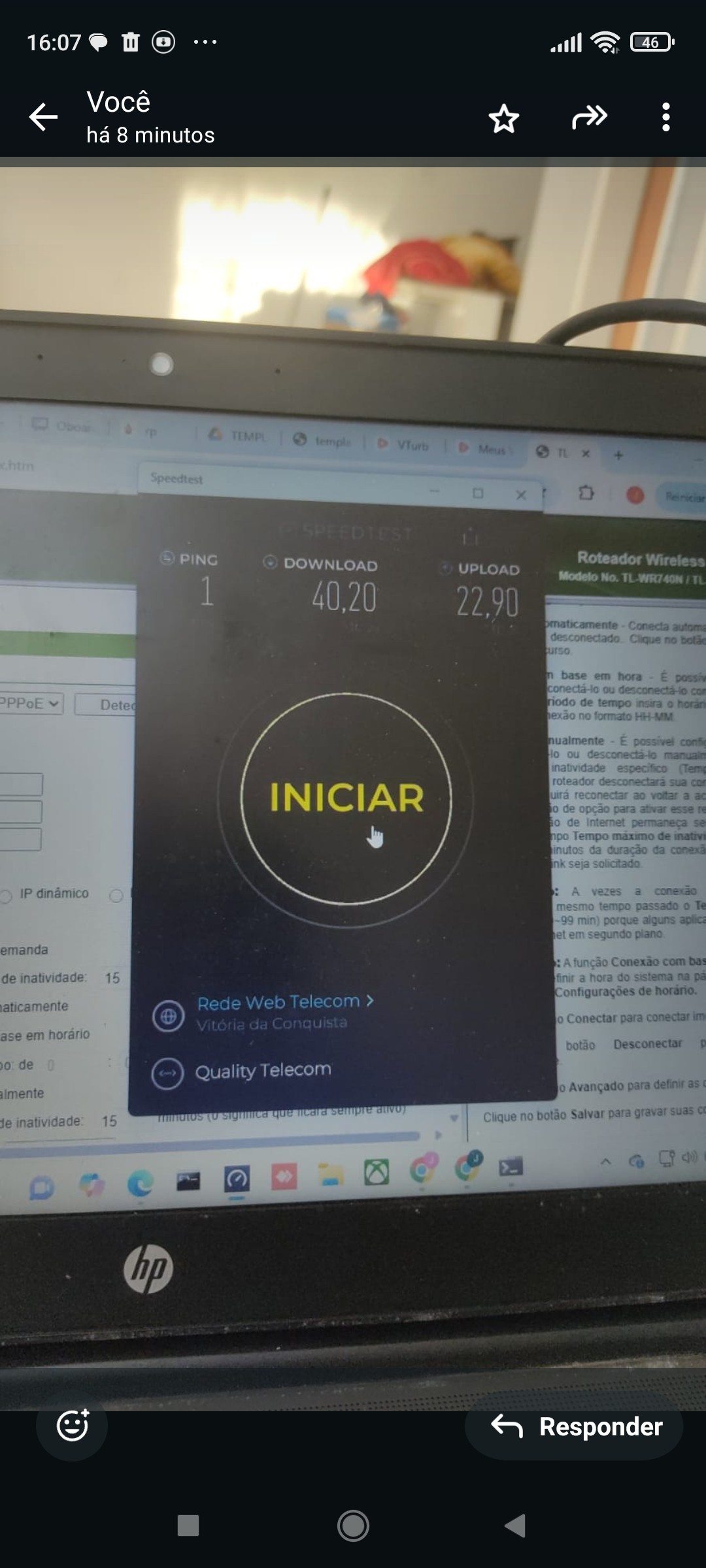Open a new browser tab with plus
Image resolution: width=706 pixels, height=1568 pixels.
tap(618, 455)
